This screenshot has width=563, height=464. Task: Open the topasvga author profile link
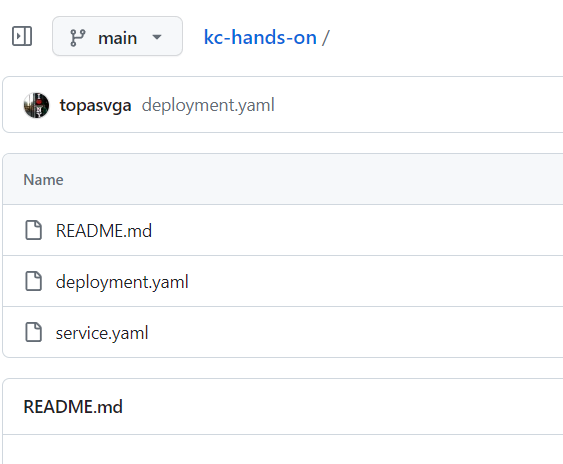click(96, 105)
